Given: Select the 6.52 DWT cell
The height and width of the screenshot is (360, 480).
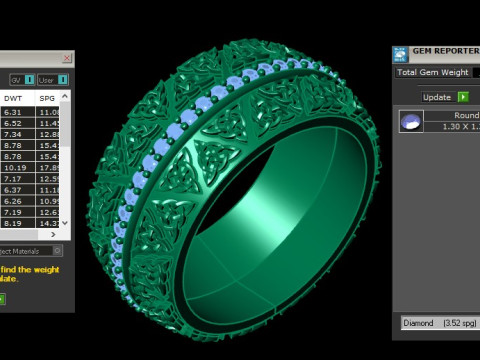Looking at the screenshot, I should (x=18, y=123).
